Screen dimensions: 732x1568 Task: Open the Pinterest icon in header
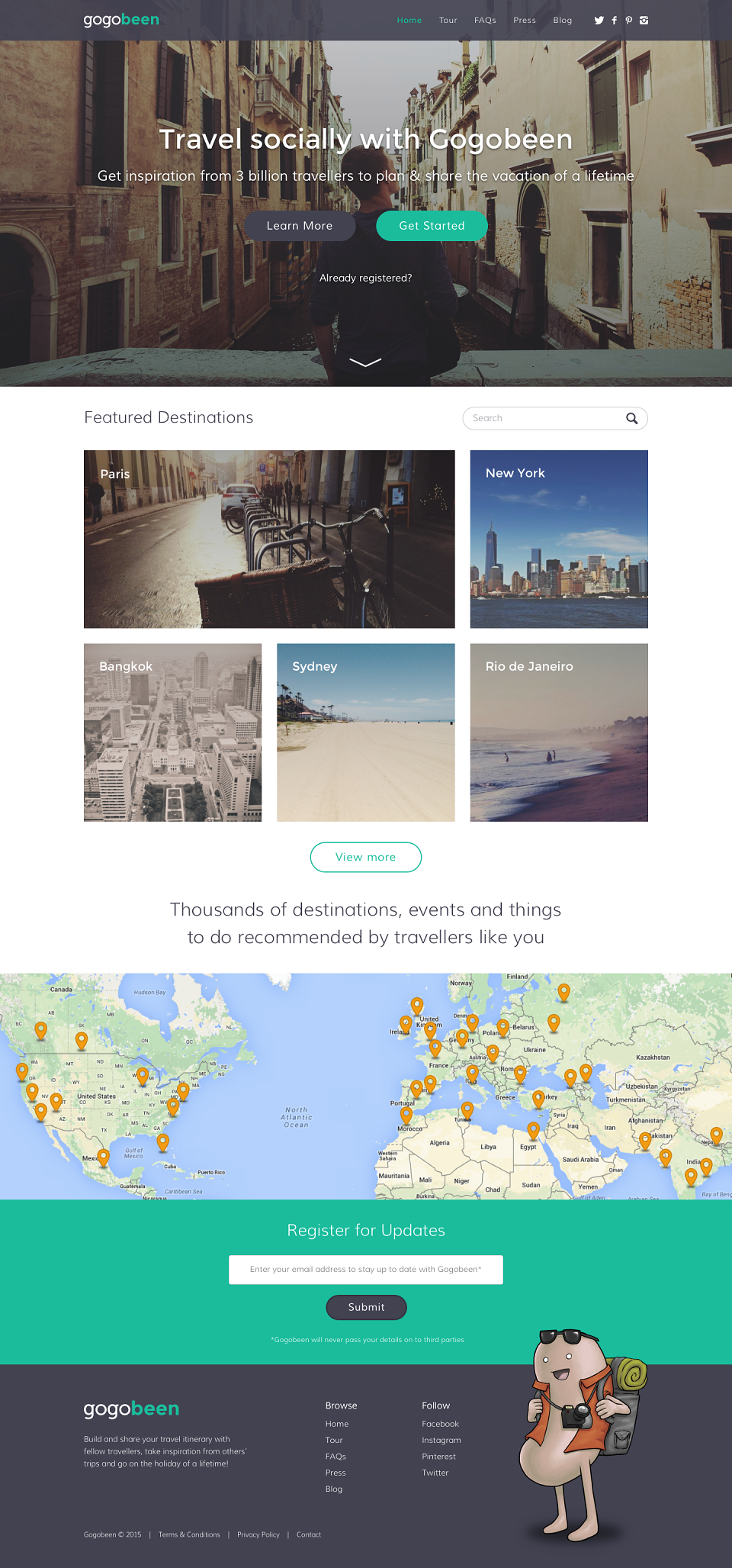629,21
